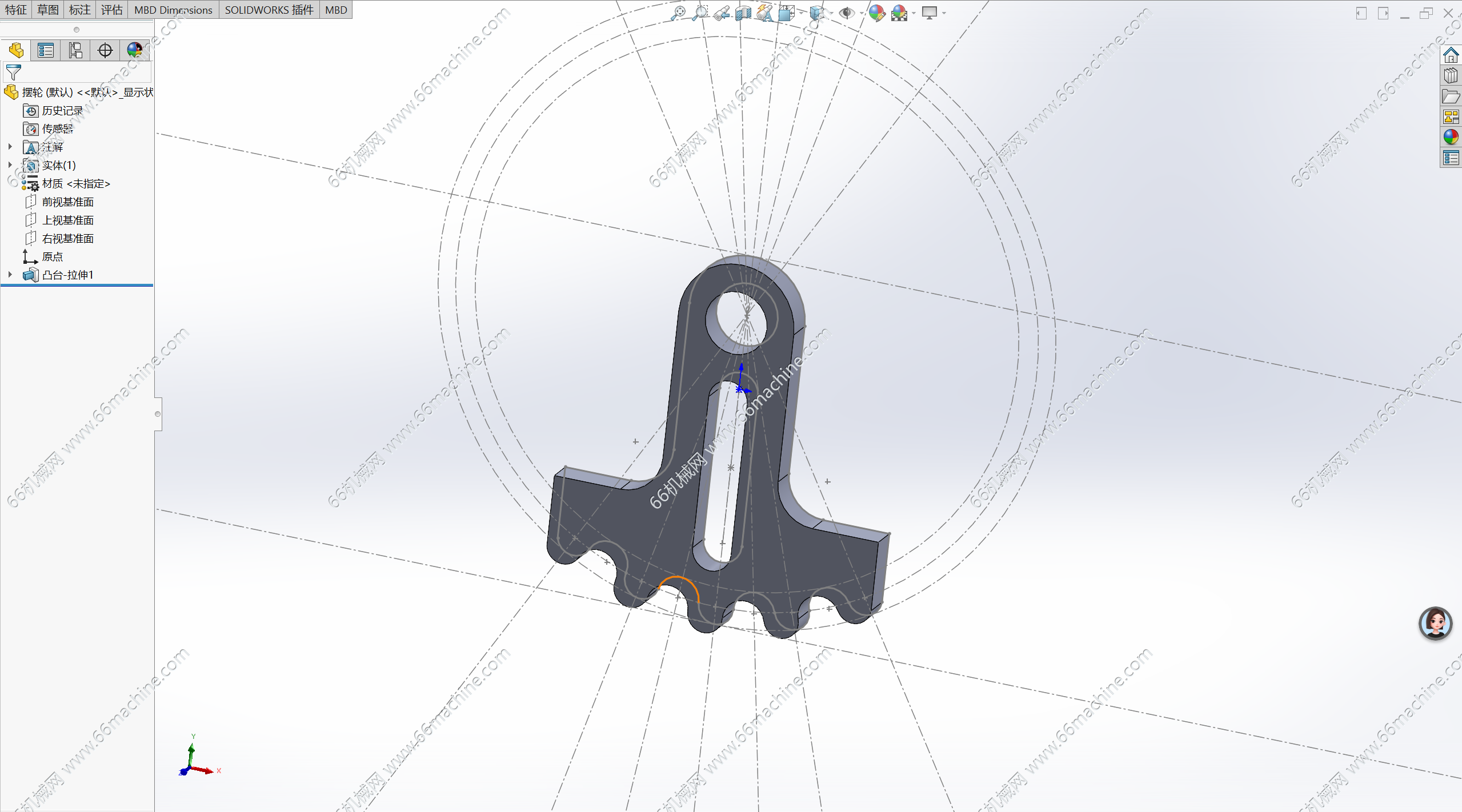Click the Apply Scene icon

point(899,13)
